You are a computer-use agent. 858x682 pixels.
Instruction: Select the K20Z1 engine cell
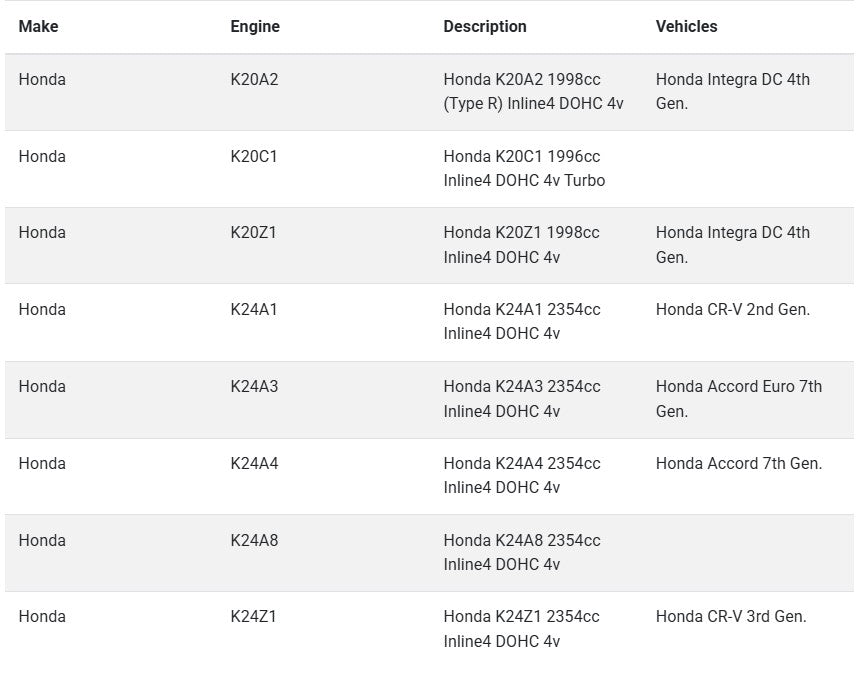point(253,233)
